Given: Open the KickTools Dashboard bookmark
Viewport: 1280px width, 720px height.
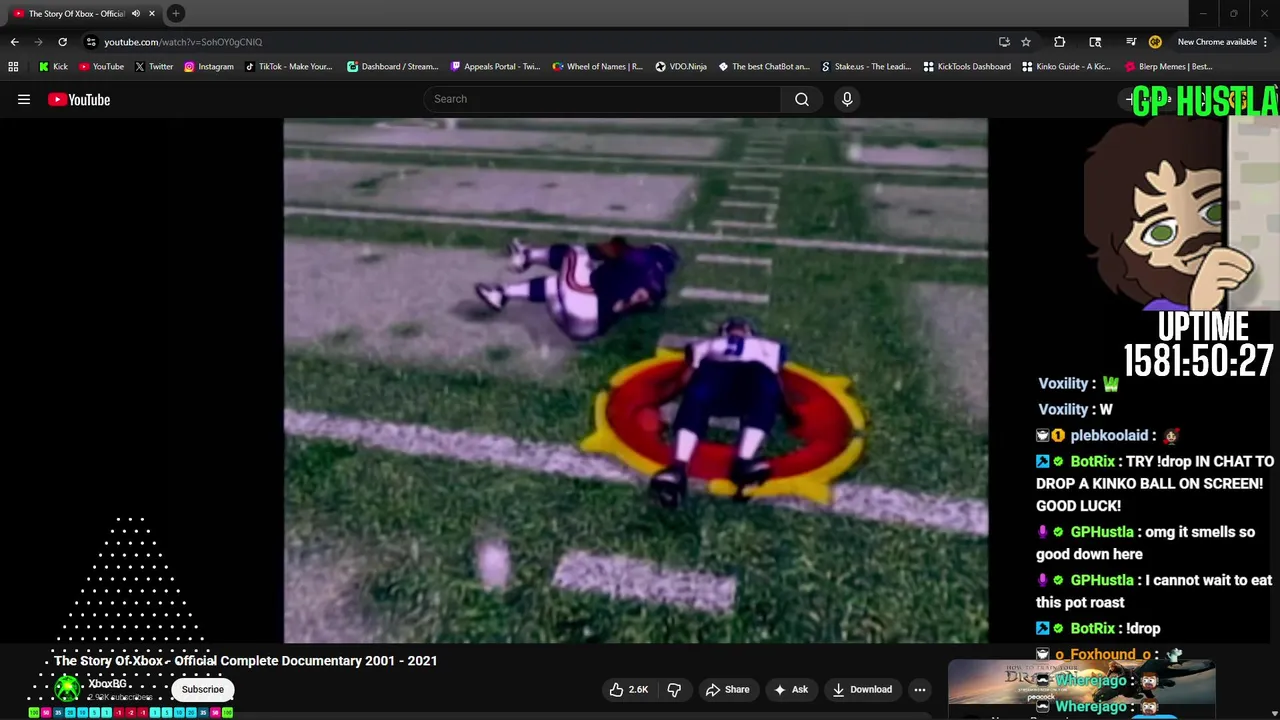Looking at the screenshot, I should click(x=967, y=67).
